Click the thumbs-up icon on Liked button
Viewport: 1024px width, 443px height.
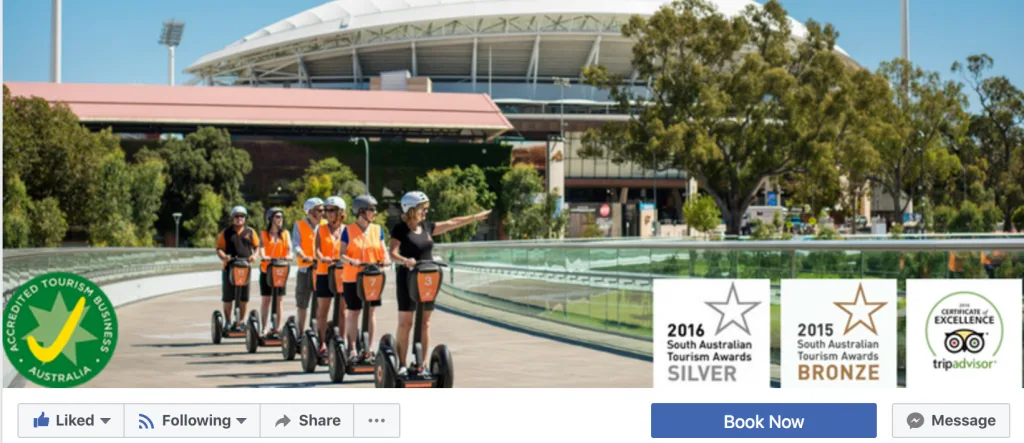(41, 420)
